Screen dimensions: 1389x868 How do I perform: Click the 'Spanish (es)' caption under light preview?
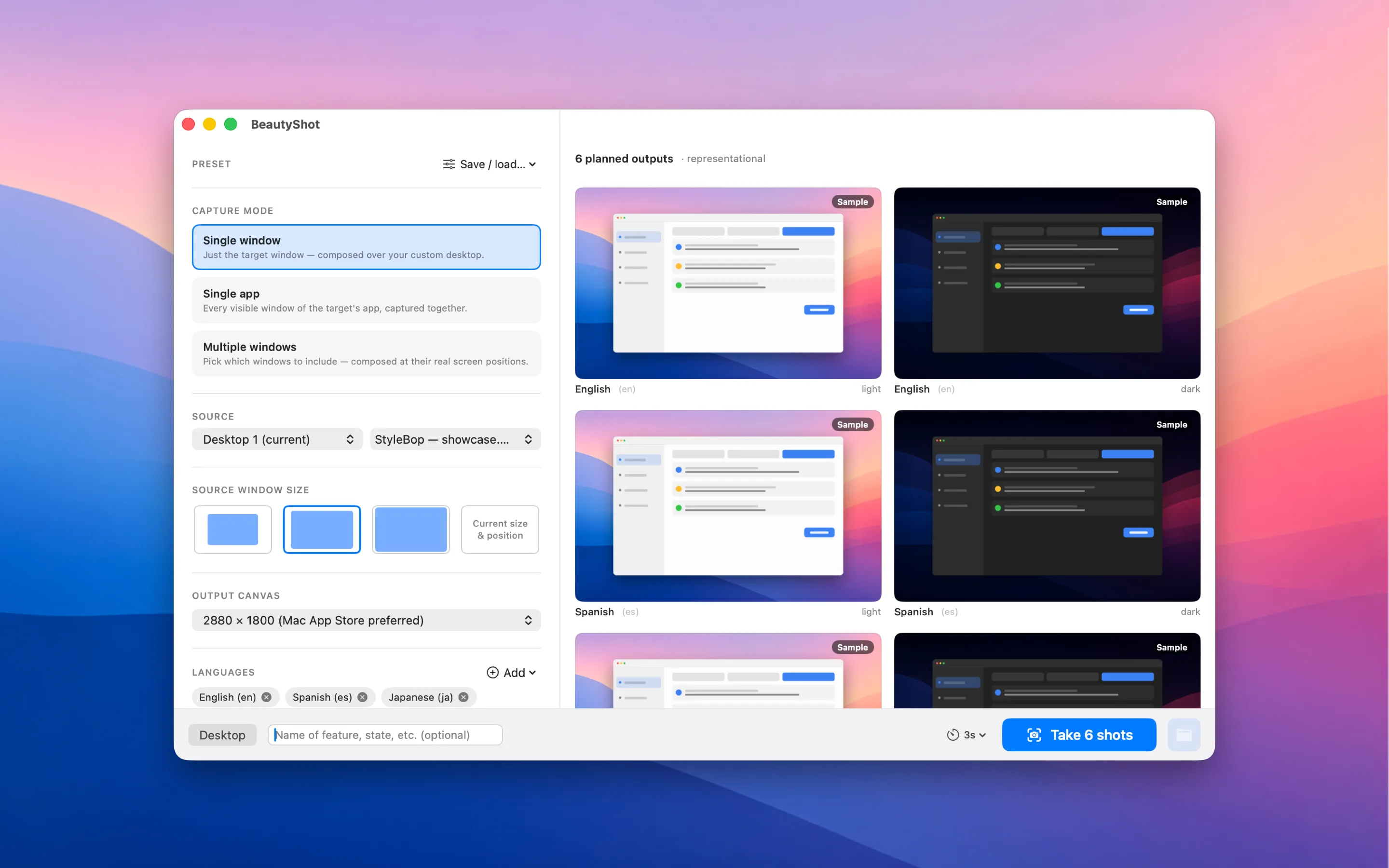coord(607,611)
